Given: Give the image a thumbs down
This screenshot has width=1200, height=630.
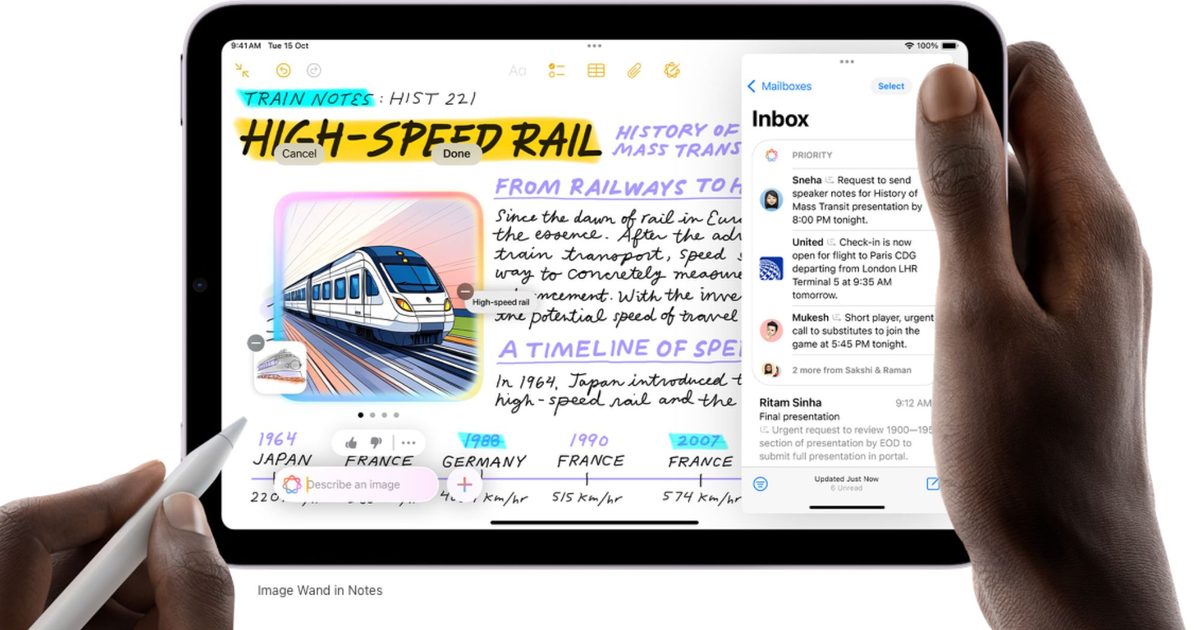Looking at the screenshot, I should [x=376, y=442].
